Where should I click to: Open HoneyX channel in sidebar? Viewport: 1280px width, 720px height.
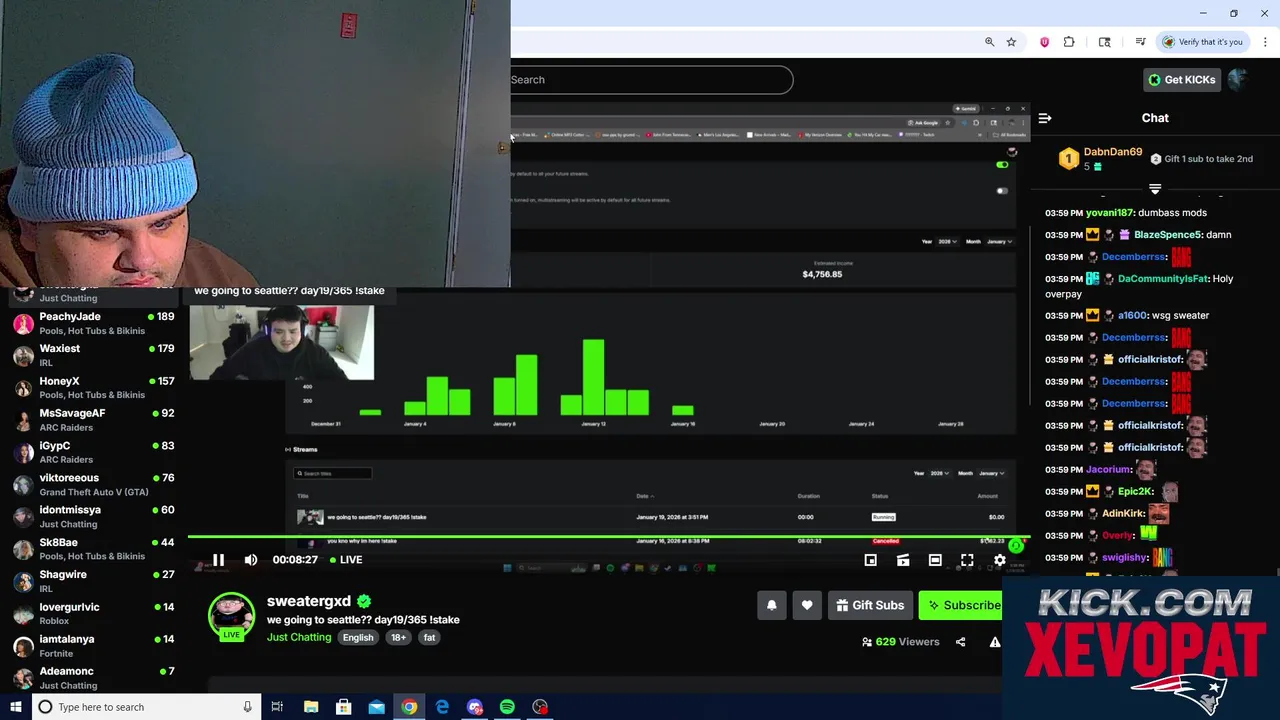click(x=95, y=388)
